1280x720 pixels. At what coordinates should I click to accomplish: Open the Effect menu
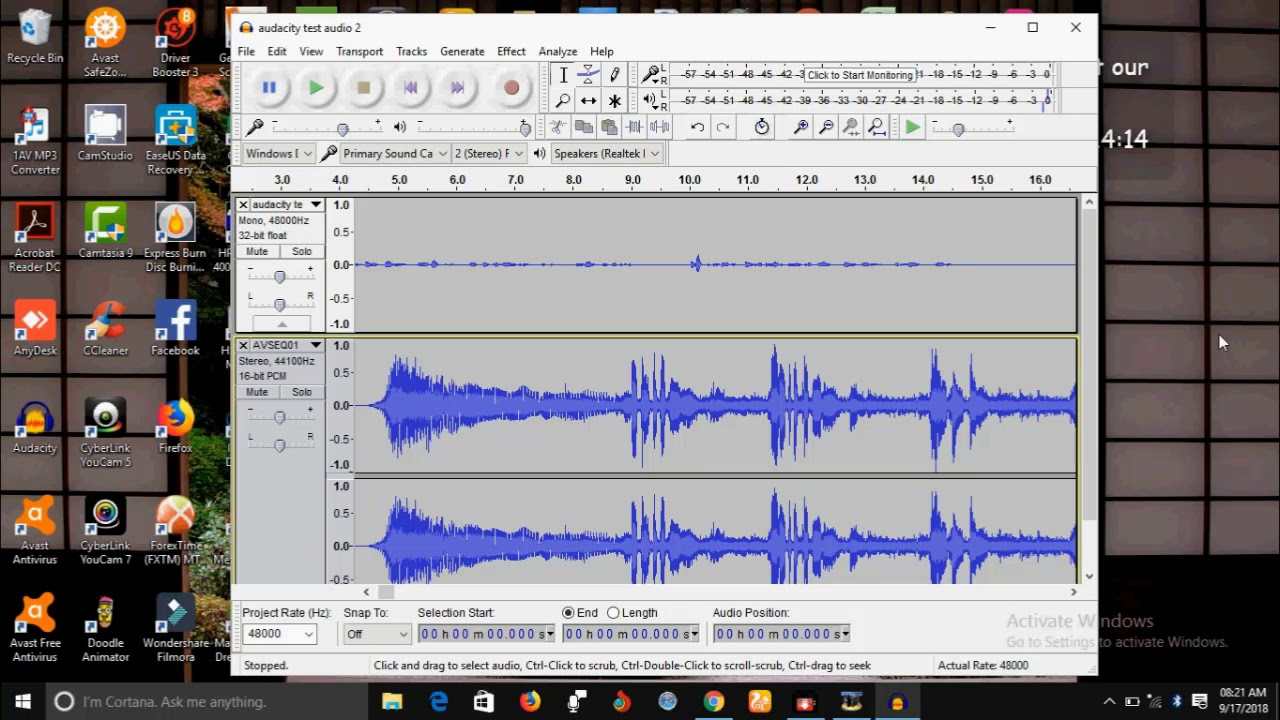click(511, 51)
